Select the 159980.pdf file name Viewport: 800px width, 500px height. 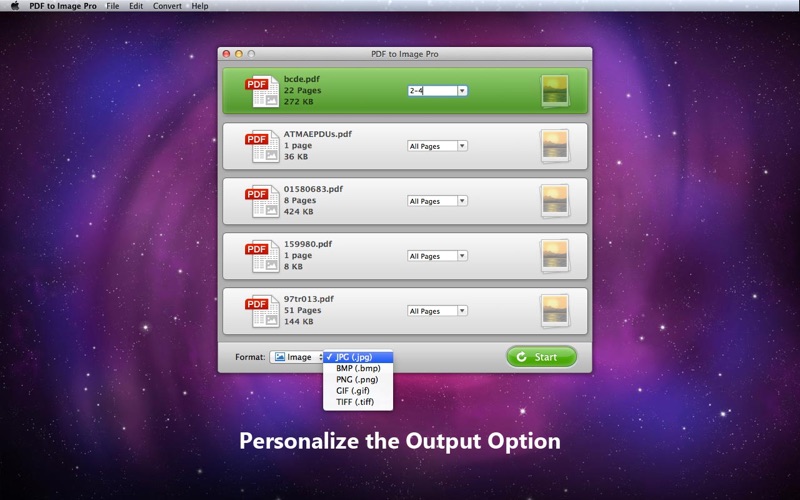(x=308, y=244)
